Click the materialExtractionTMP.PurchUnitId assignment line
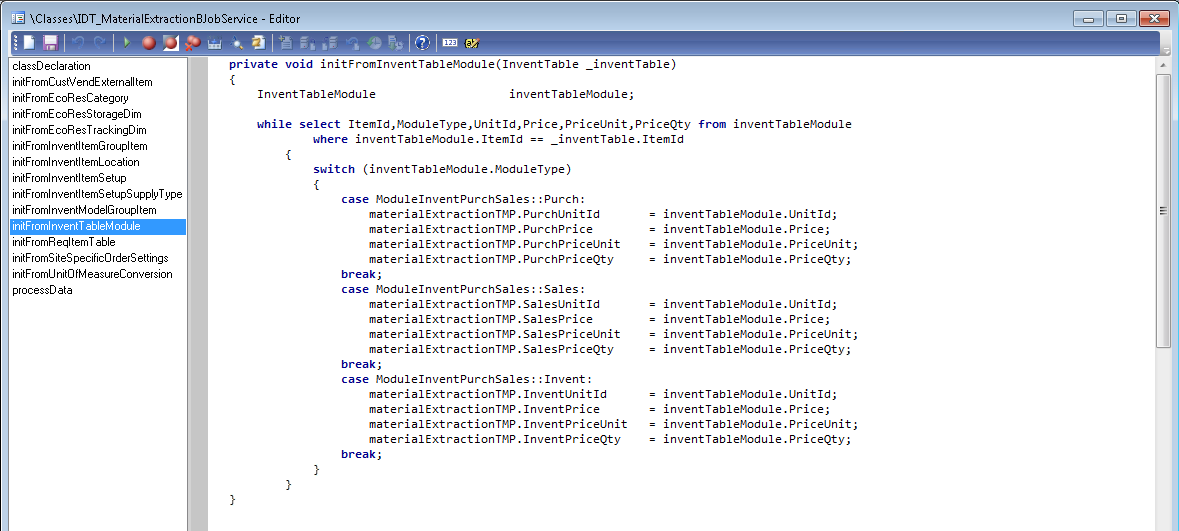The height and width of the screenshot is (531, 1179). point(602,214)
